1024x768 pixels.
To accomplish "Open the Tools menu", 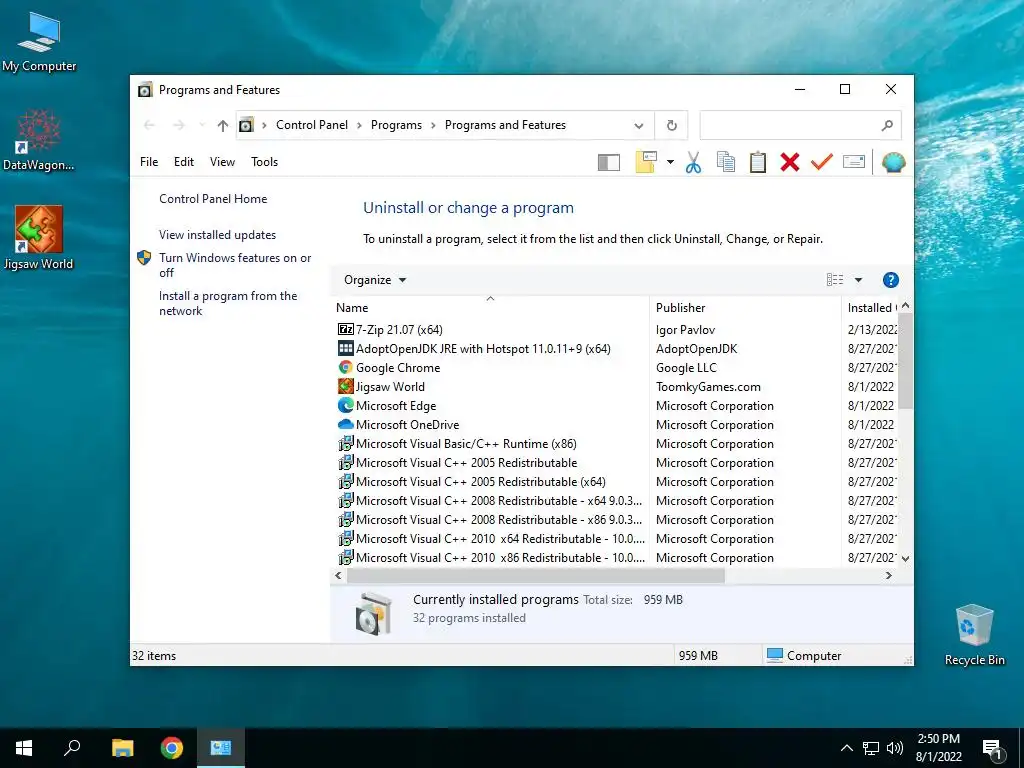I will click(264, 162).
